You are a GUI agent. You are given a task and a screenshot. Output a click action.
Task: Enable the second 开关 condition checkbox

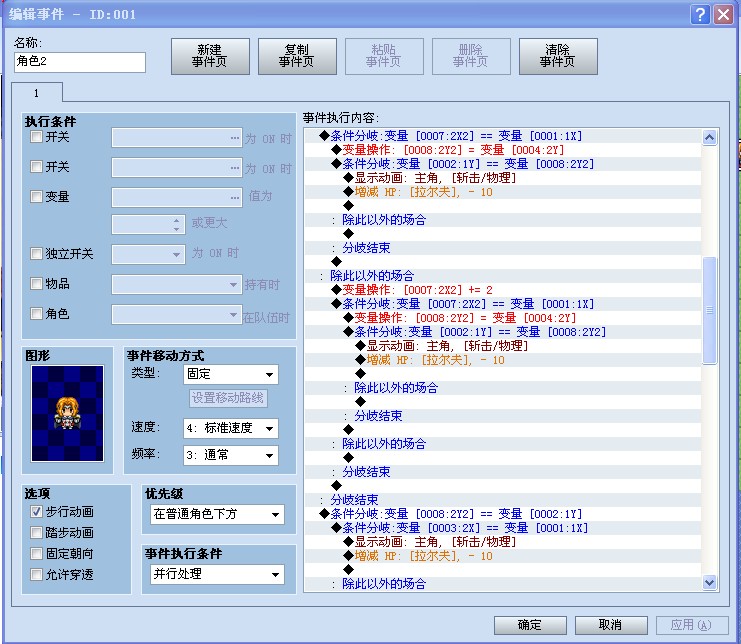click(36, 167)
